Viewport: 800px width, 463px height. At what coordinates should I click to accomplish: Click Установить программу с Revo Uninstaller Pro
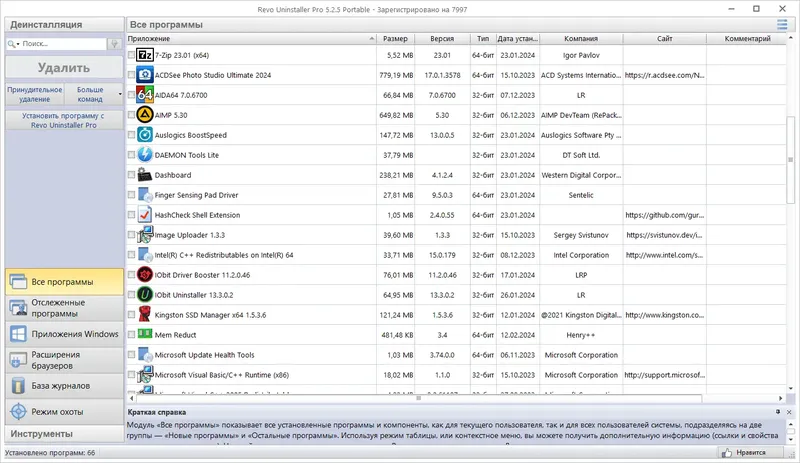64,120
